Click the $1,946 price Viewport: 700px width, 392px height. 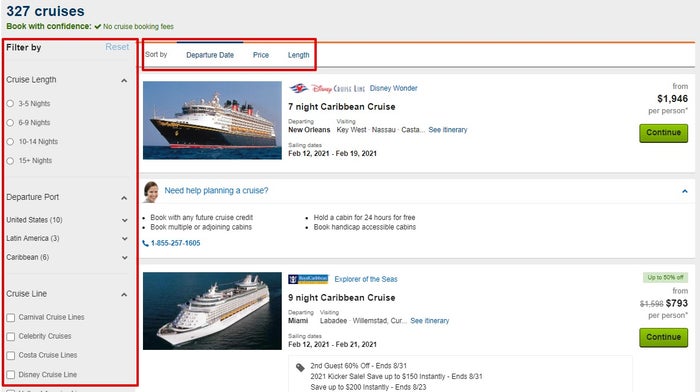672,99
